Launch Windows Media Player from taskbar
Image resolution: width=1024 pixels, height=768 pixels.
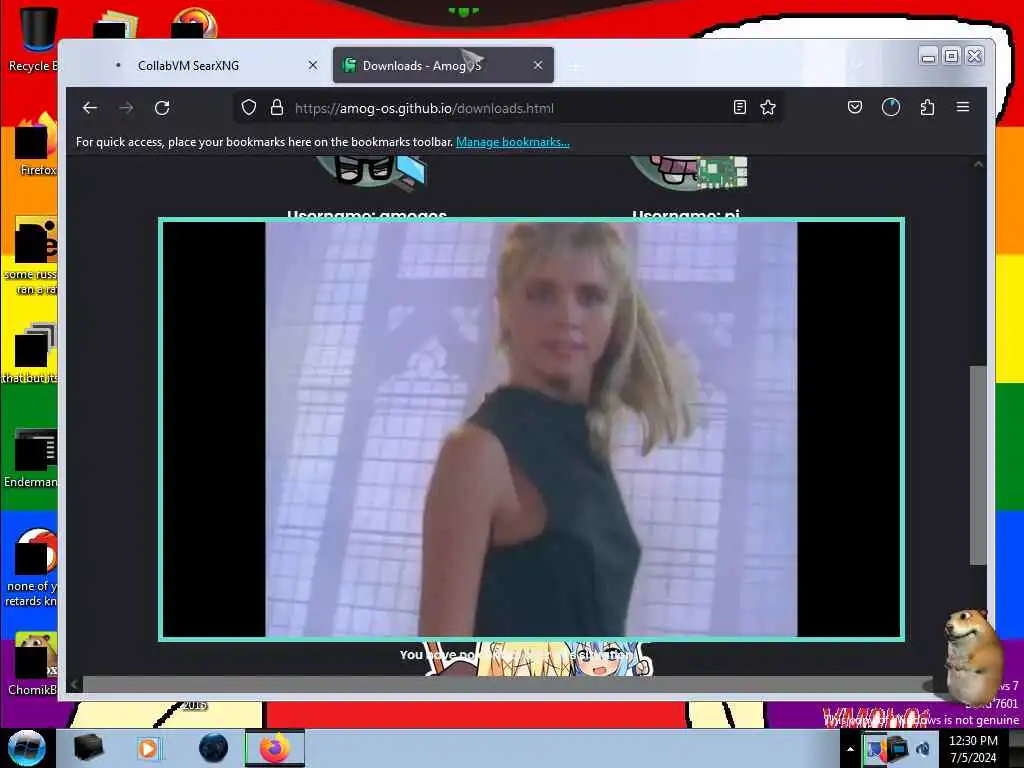click(149, 748)
